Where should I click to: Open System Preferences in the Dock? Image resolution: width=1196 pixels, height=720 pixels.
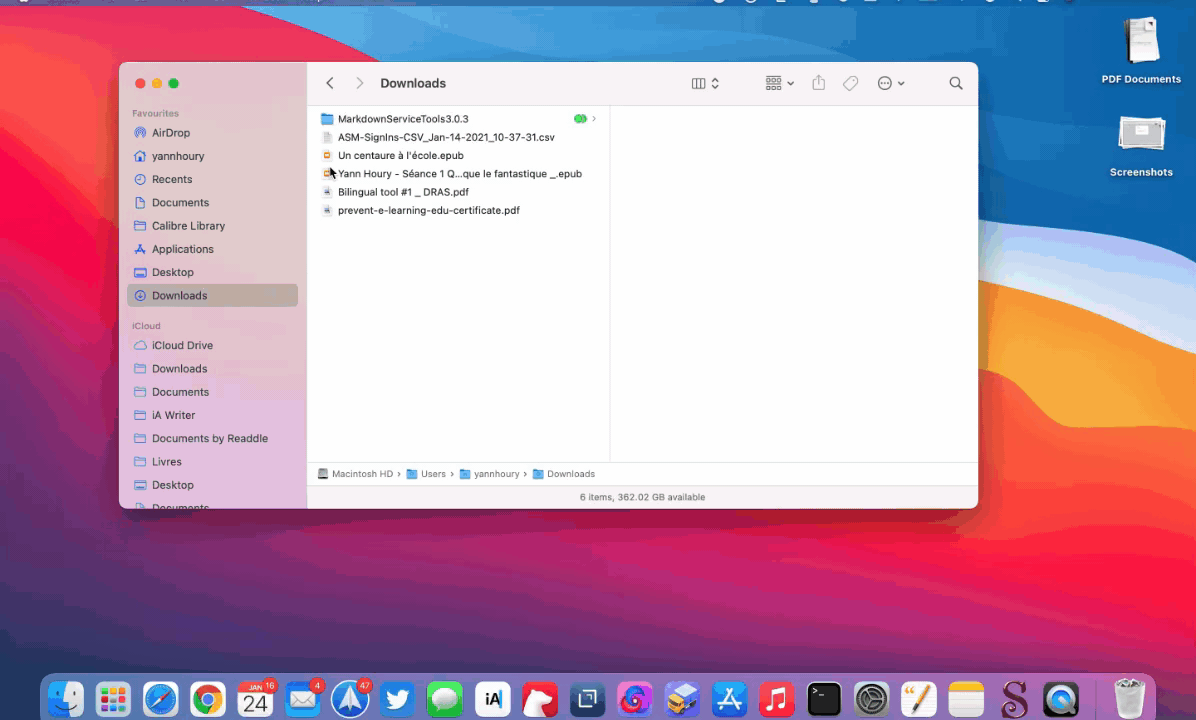pos(871,699)
